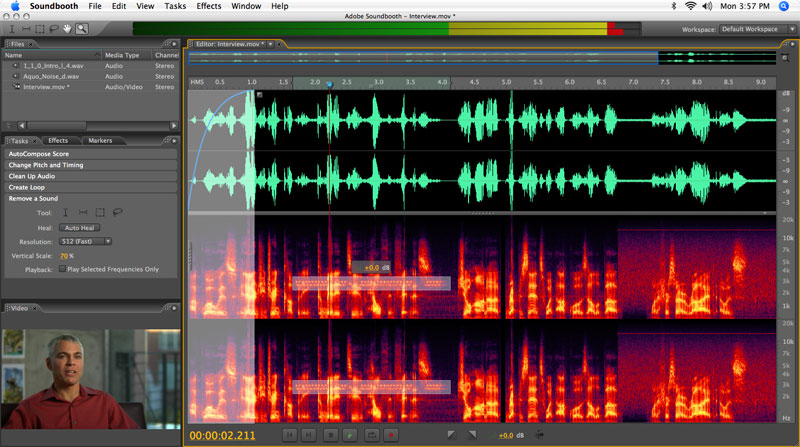Viewport: 800px width, 447px height.
Task: Click the video file icon of Interview.mov
Action: pyautogui.click(x=16, y=87)
